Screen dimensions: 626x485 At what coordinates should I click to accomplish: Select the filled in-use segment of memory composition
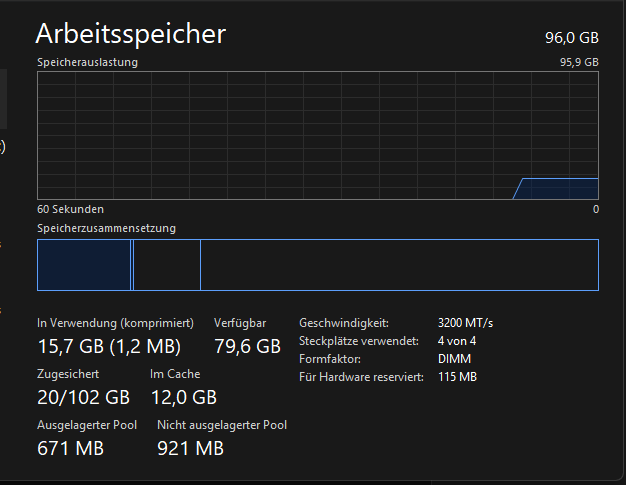[x=84, y=265]
